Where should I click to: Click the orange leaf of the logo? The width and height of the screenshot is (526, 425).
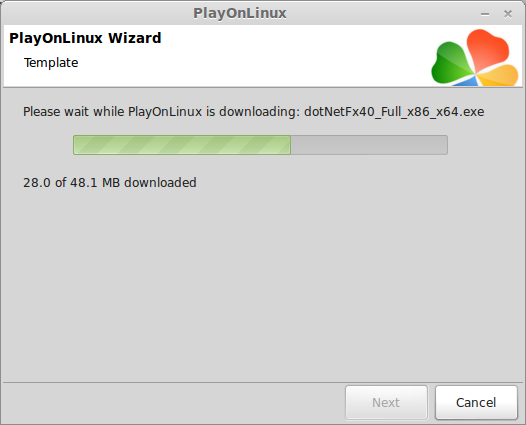coord(499,76)
